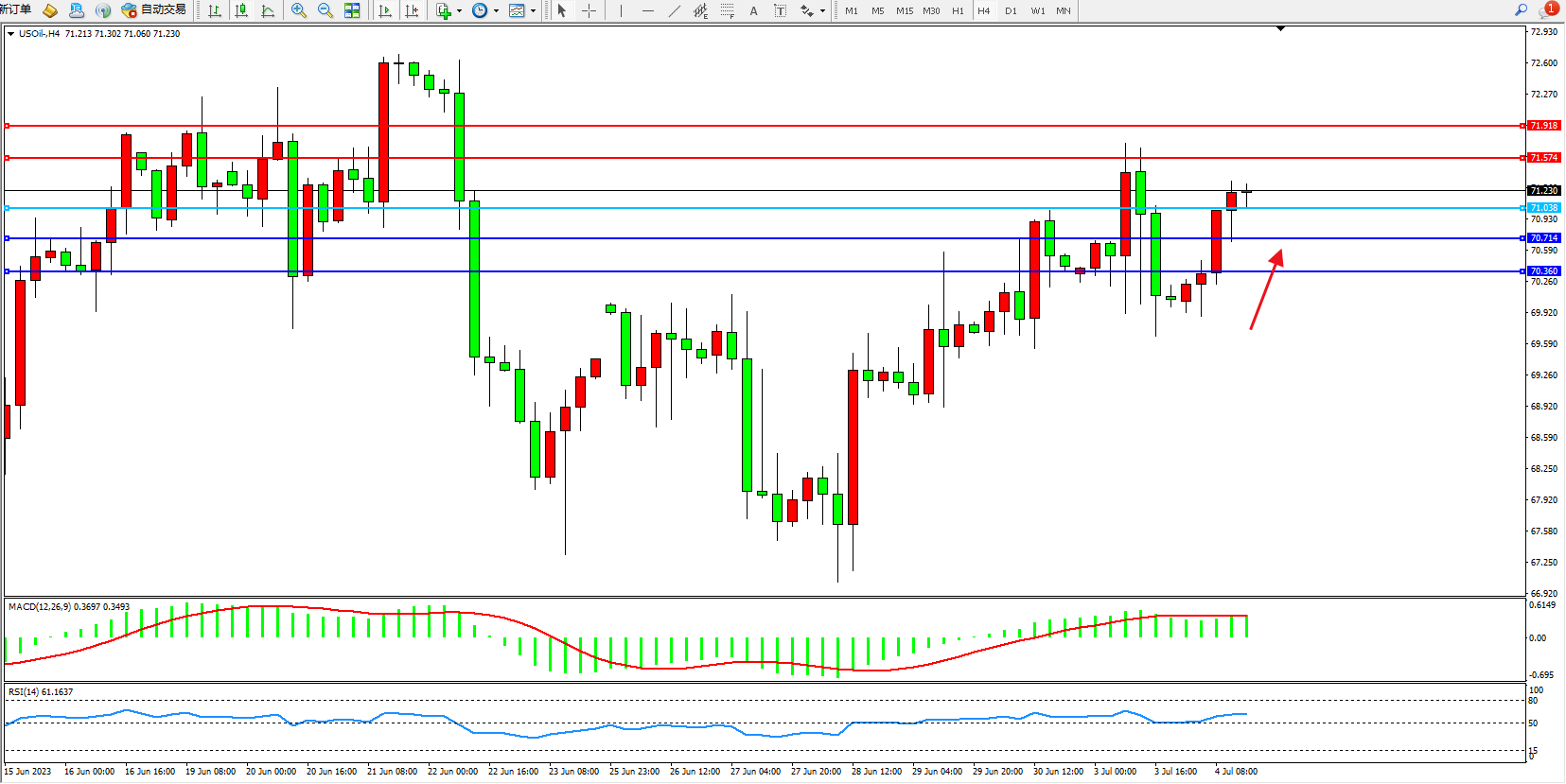
Task: Select the Fibonacci Retracement tool
Action: point(727,10)
